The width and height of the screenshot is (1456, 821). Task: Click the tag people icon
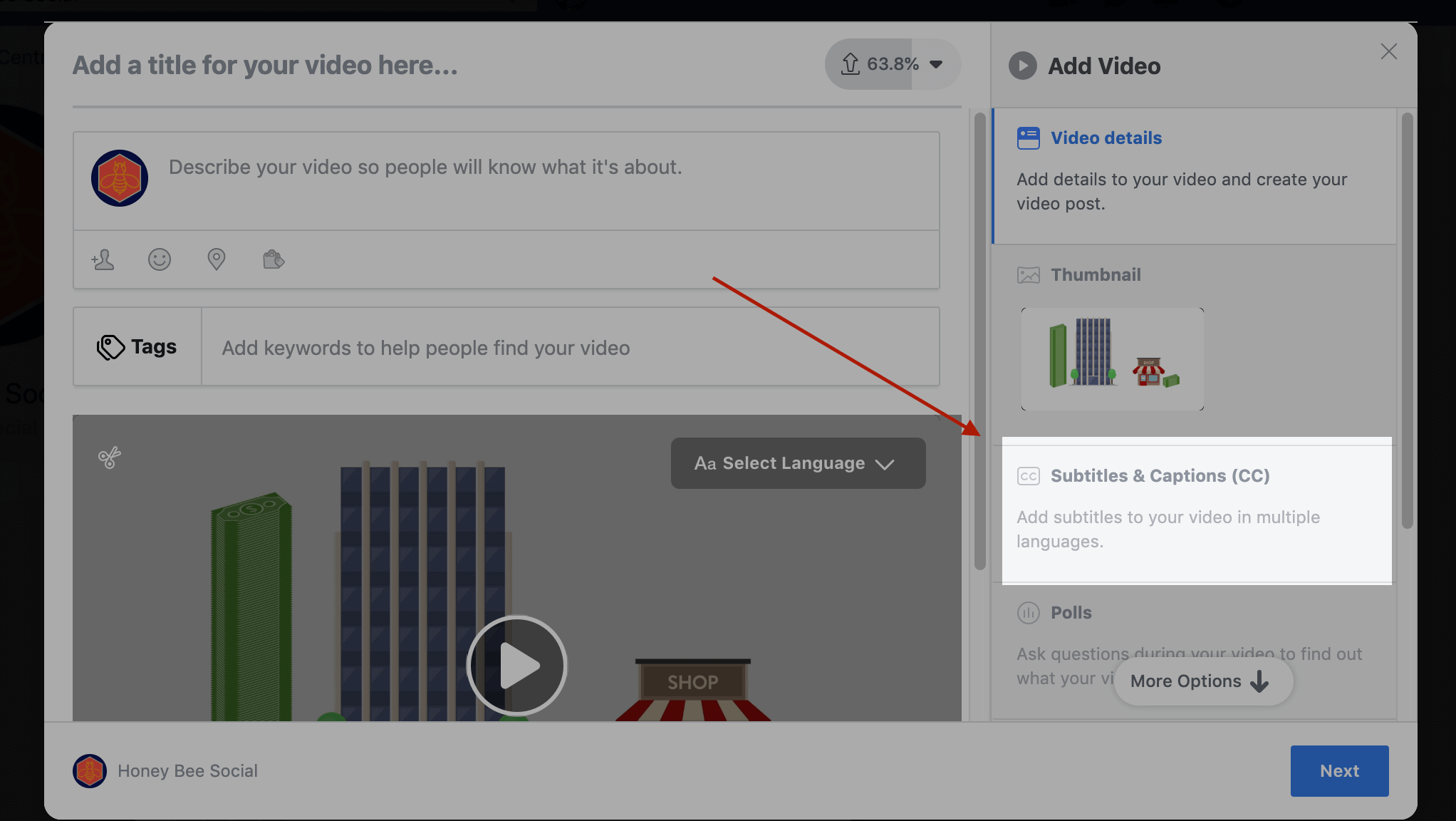pyautogui.click(x=103, y=259)
